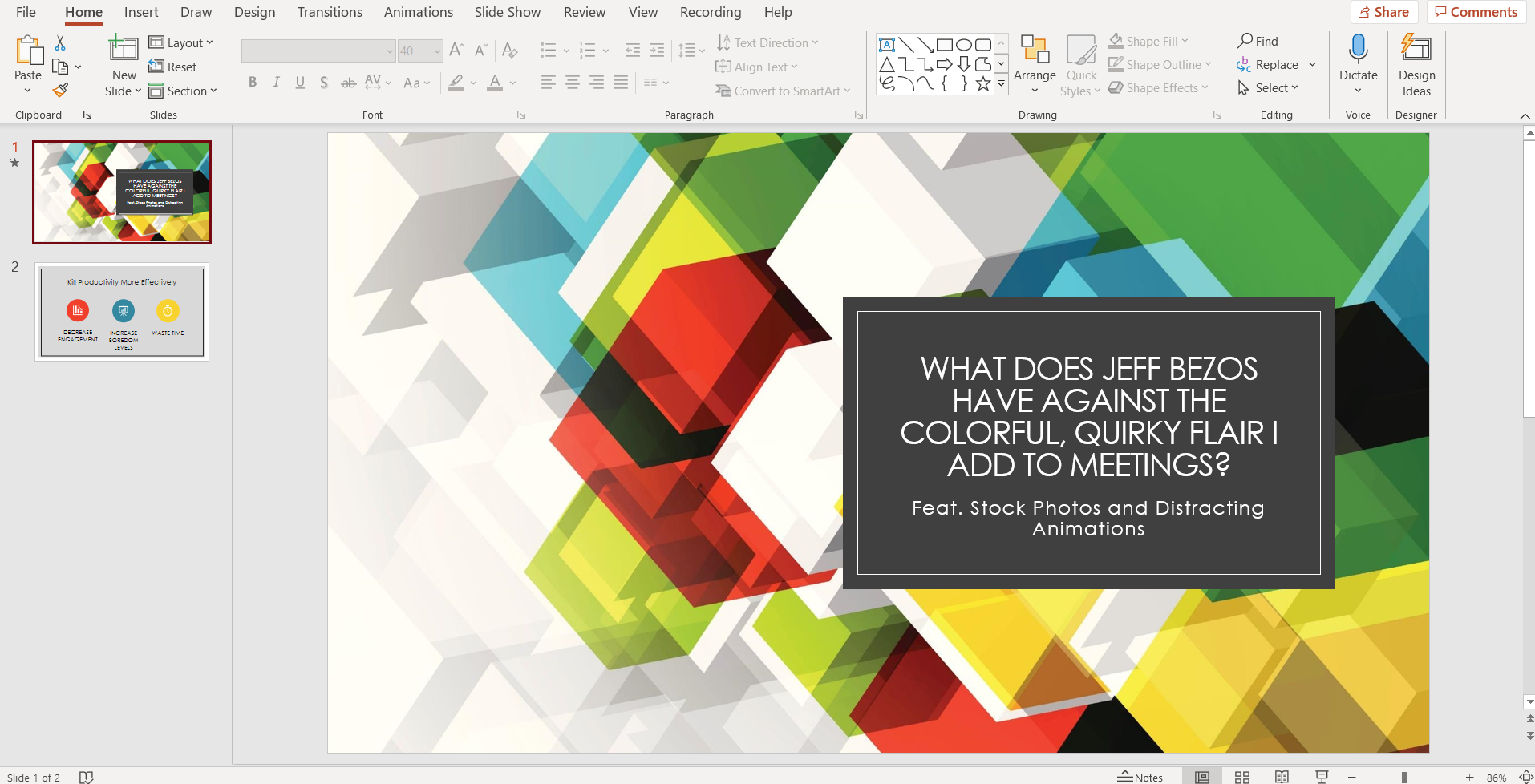Toggle Bold formatting

tap(253, 83)
